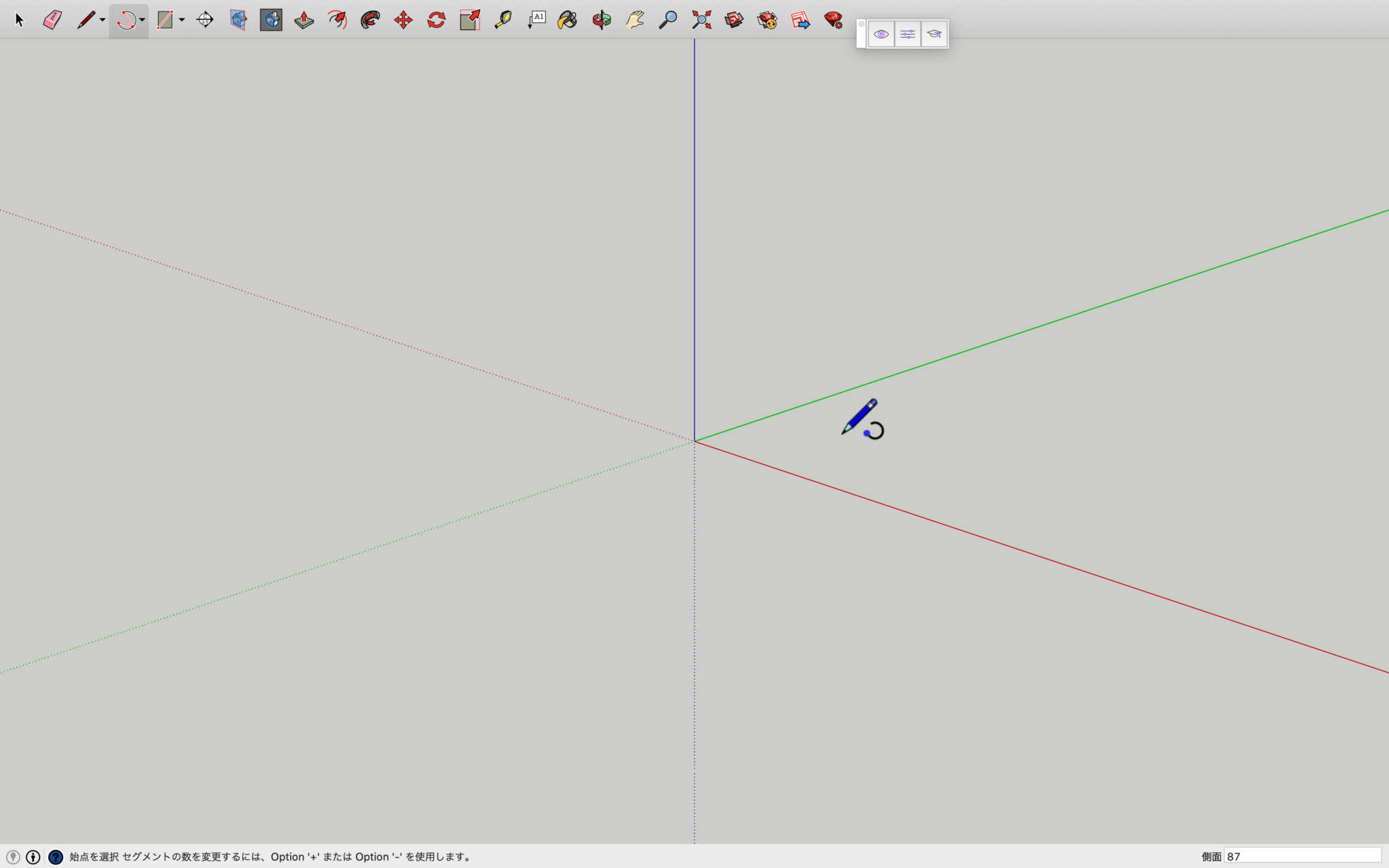Expand the Line tool dropdown arrow
The height and width of the screenshot is (868, 1389).
coord(102,20)
